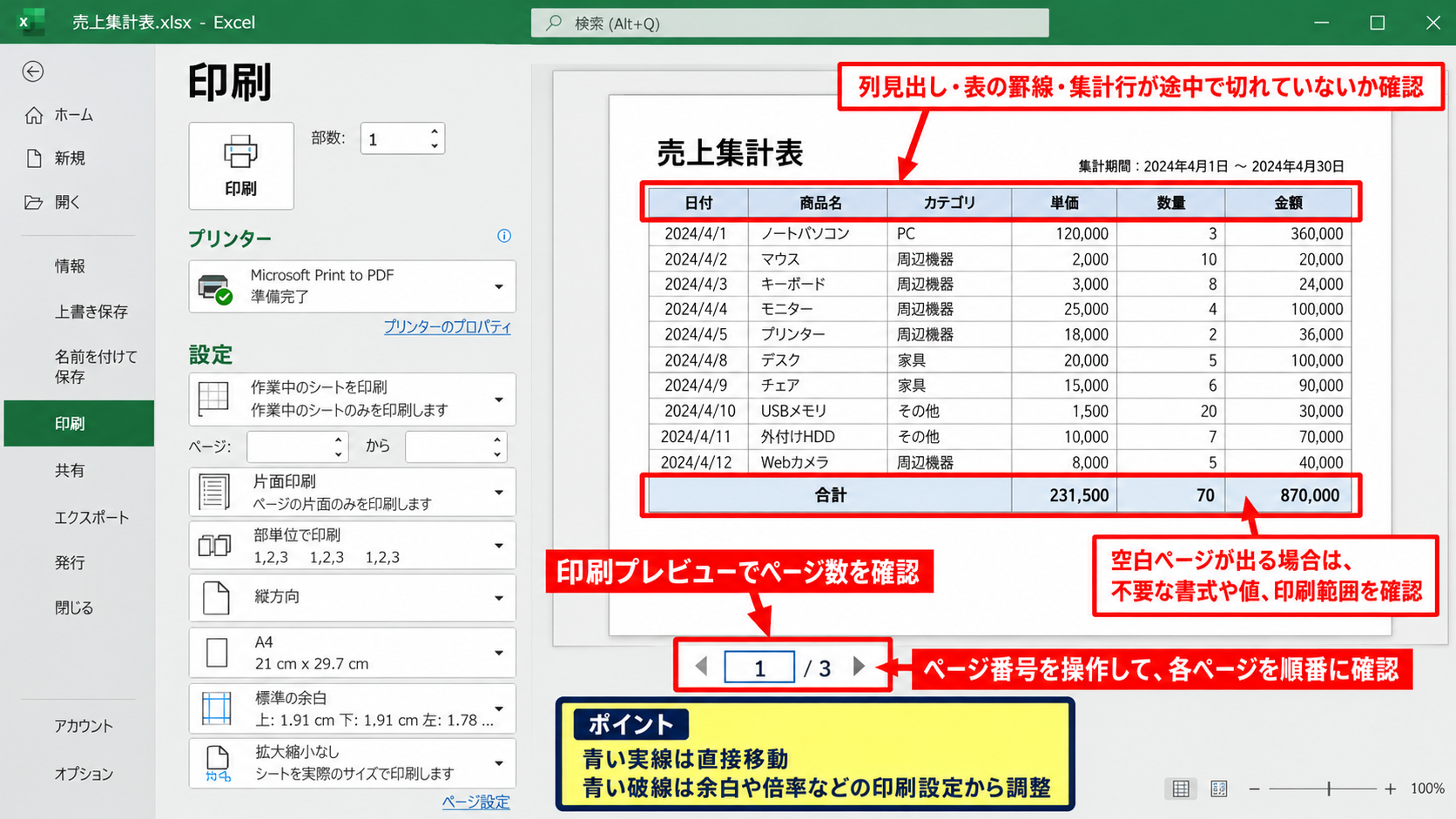This screenshot has width=1456, height=819.
Task: Open the Page Setup link
Action: [475, 802]
